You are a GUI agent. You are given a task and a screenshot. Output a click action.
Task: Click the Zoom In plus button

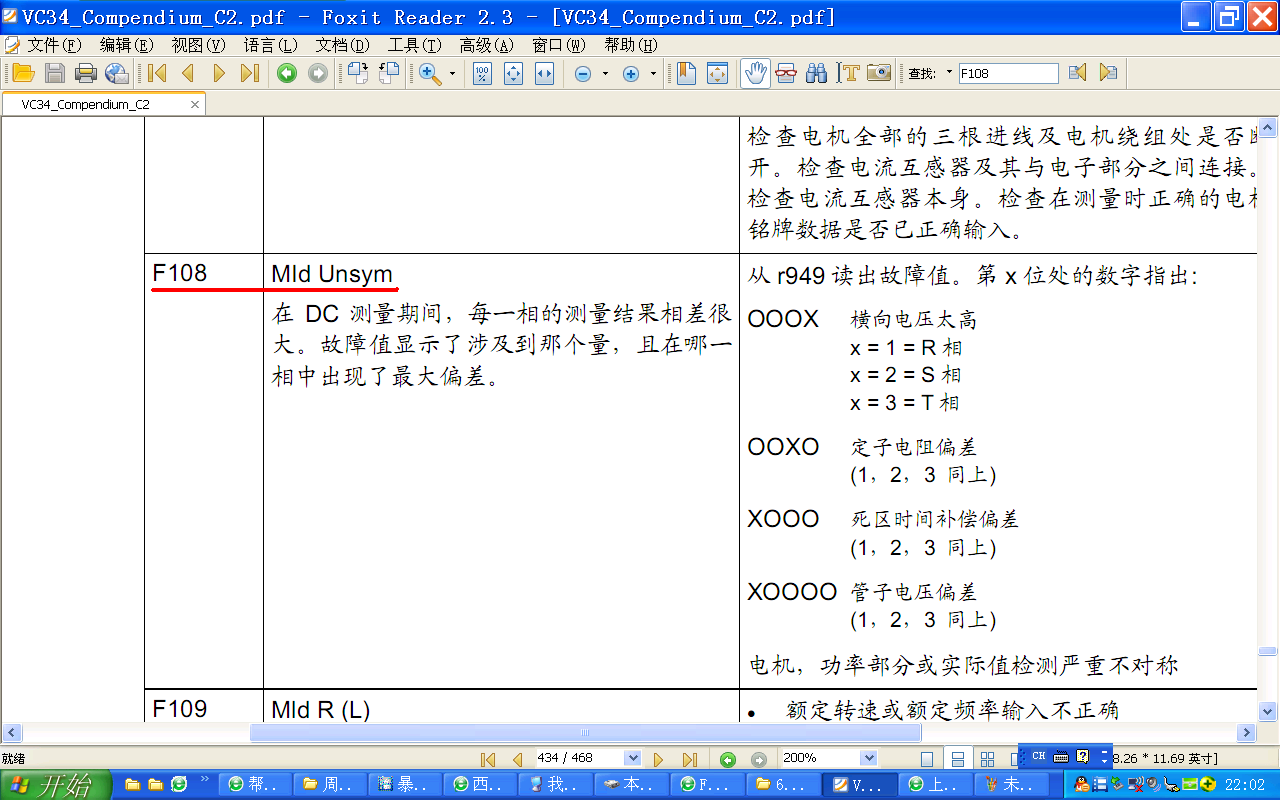pyautogui.click(x=631, y=73)
